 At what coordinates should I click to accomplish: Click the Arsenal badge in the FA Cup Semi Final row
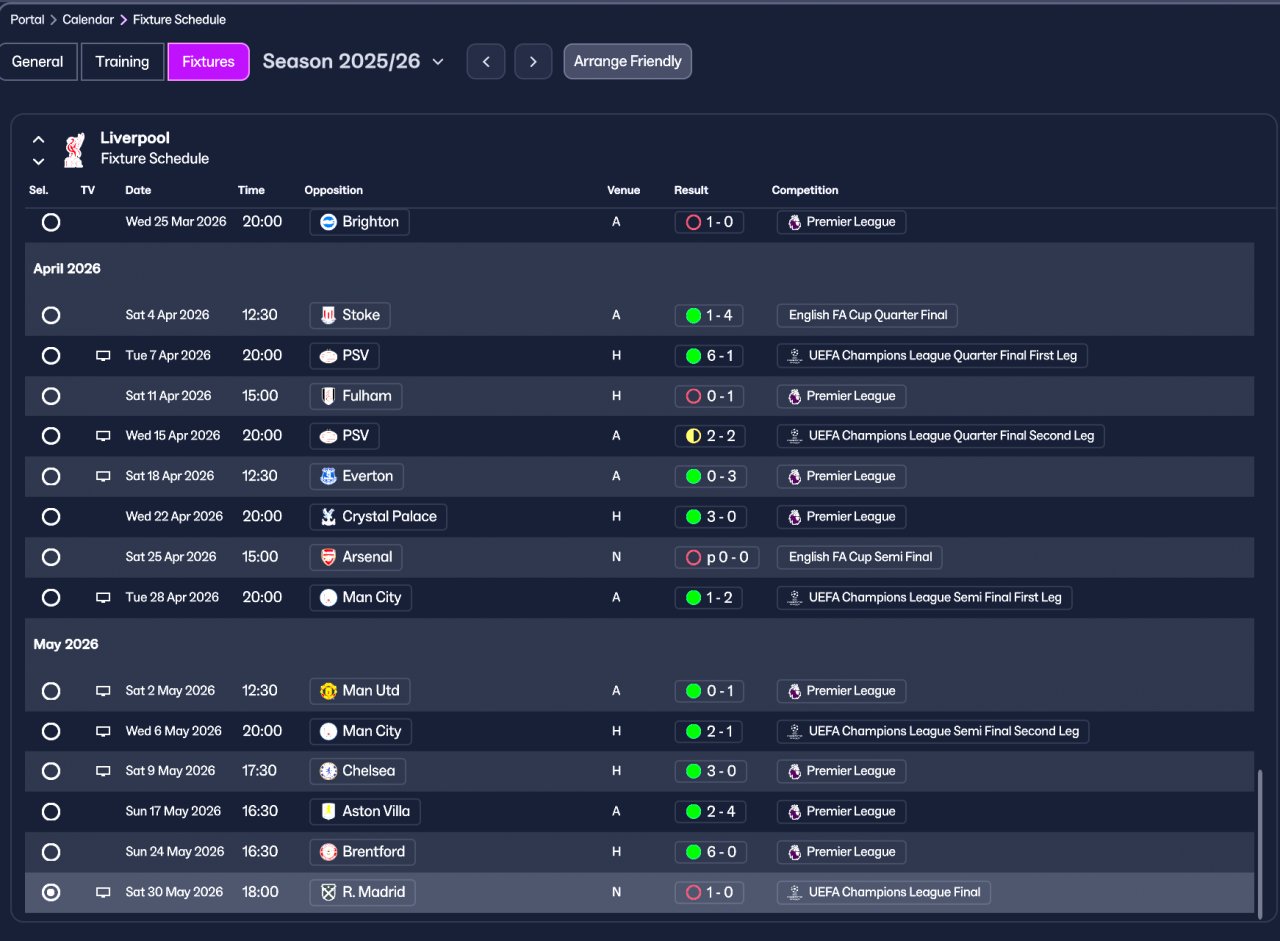pos(328,557)
